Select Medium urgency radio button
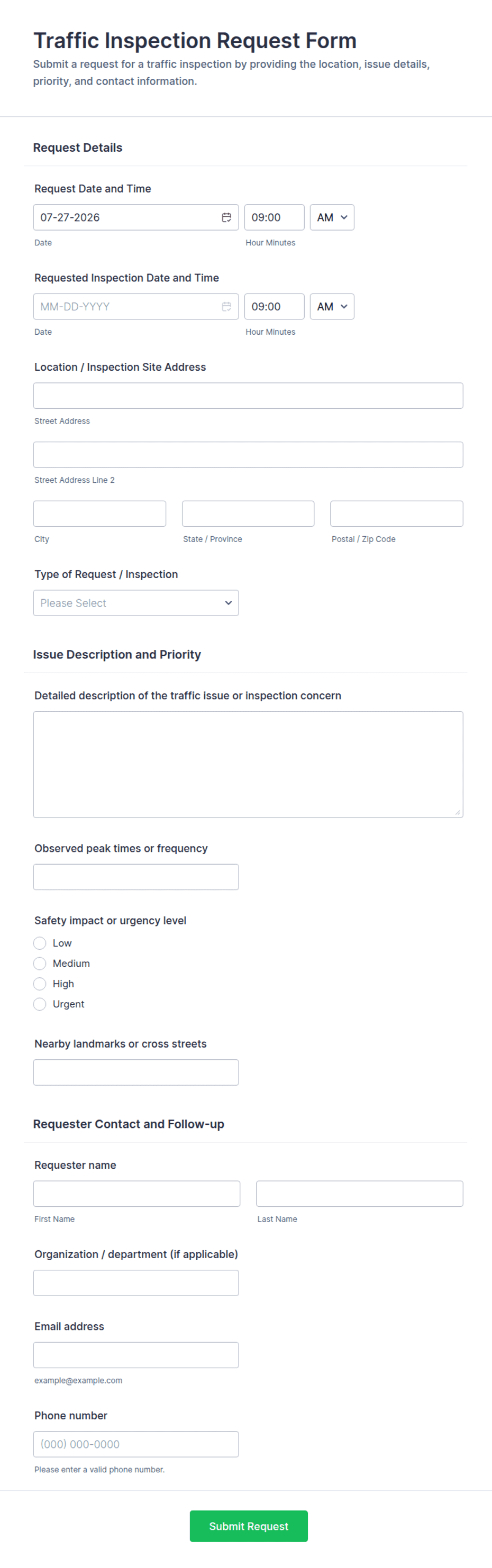This screenshot has width=492, height=1568. (x=40, y=964)
